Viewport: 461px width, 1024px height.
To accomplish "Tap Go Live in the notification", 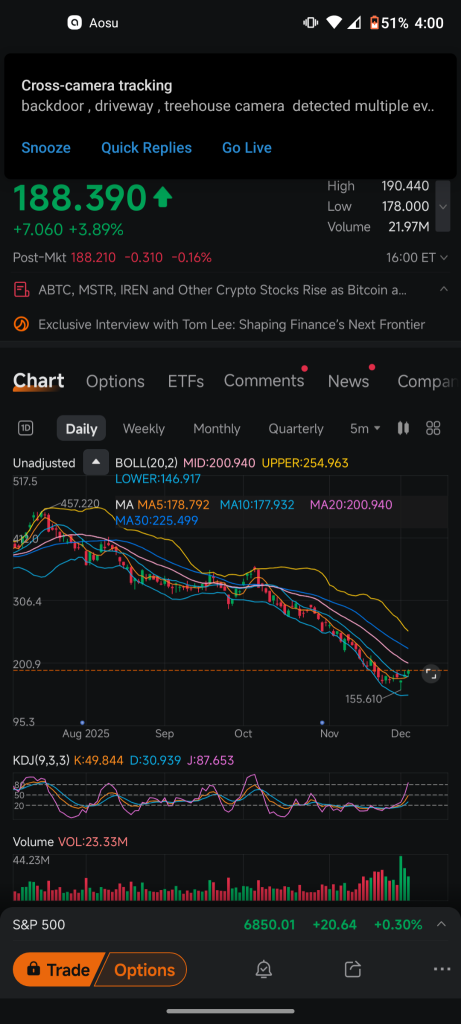I will tap(247, 148).
